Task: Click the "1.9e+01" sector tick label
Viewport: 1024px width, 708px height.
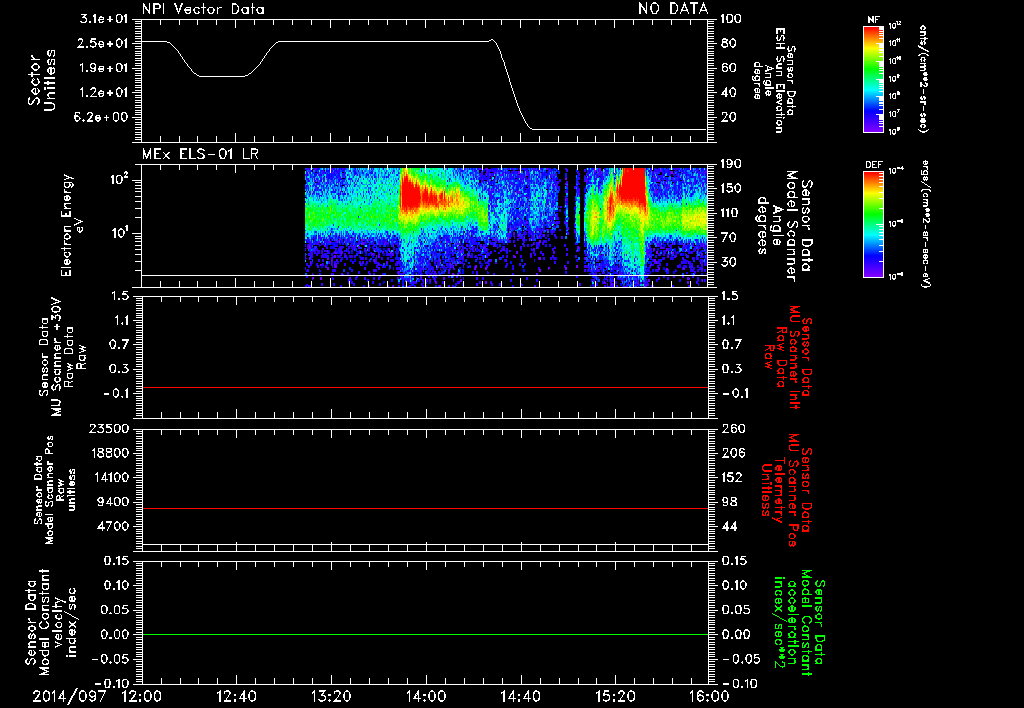Action: tap(104, 68)
